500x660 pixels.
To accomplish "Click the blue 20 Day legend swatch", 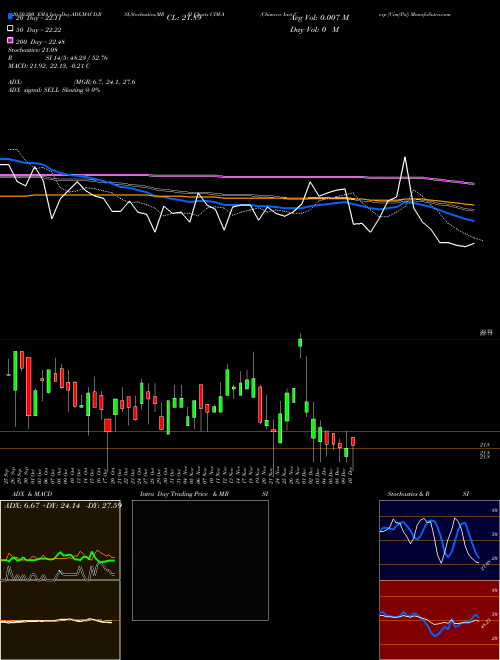I will point(10,16).
